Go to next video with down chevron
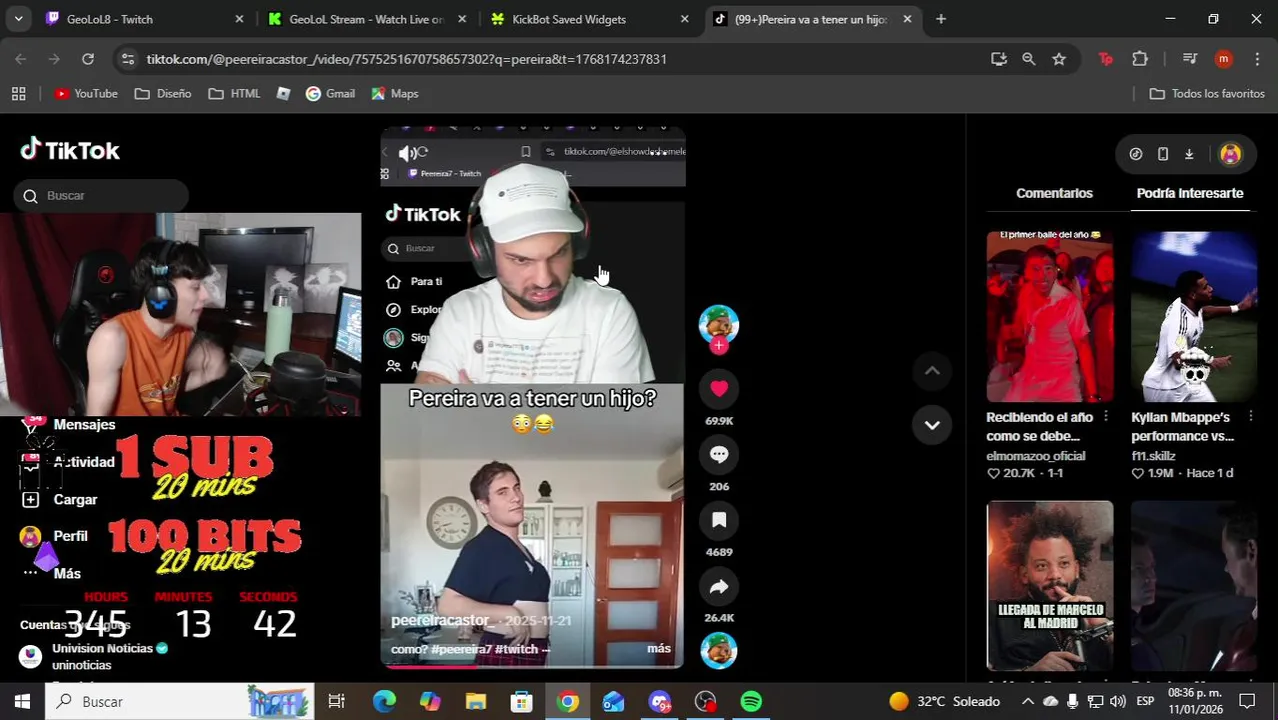Screen dimensions: 1278x720 click(x=931, y=425)
